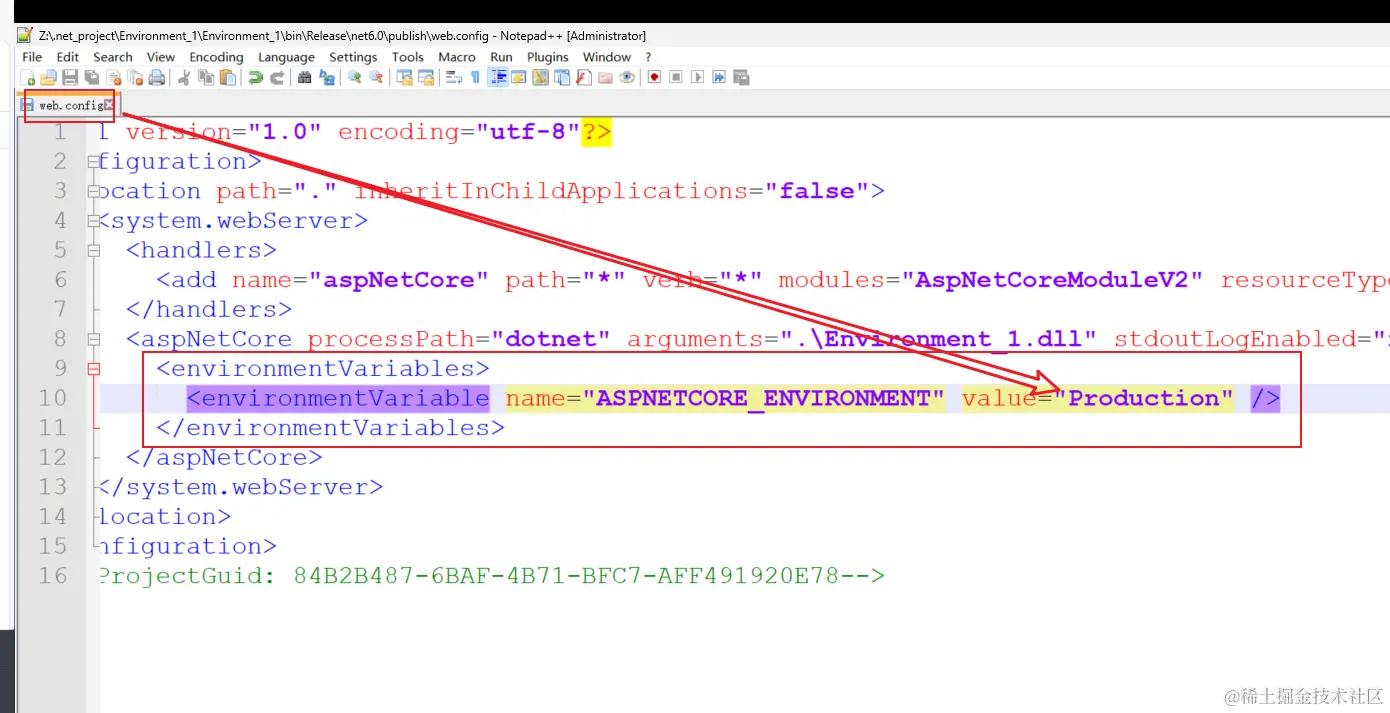Toggle synchronize horizontal scrolling
This screenshot has height=713, width=1390.
pyautogui.click(x=426, y=77)
